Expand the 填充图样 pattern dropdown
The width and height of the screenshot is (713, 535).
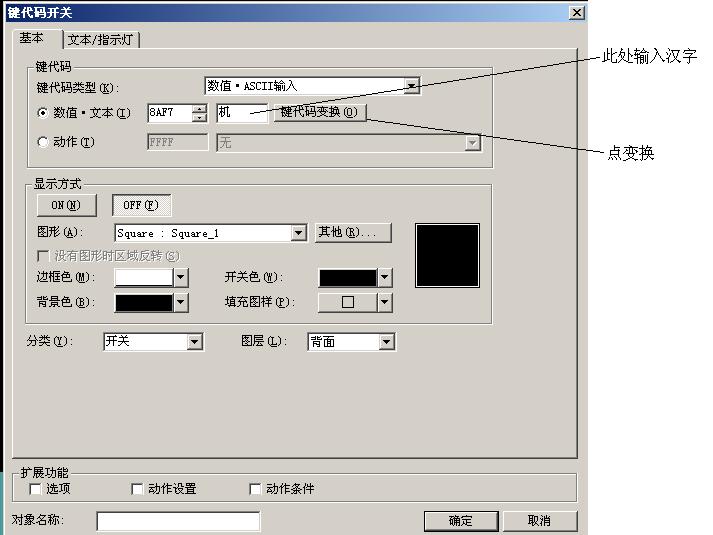coord(384,301)
